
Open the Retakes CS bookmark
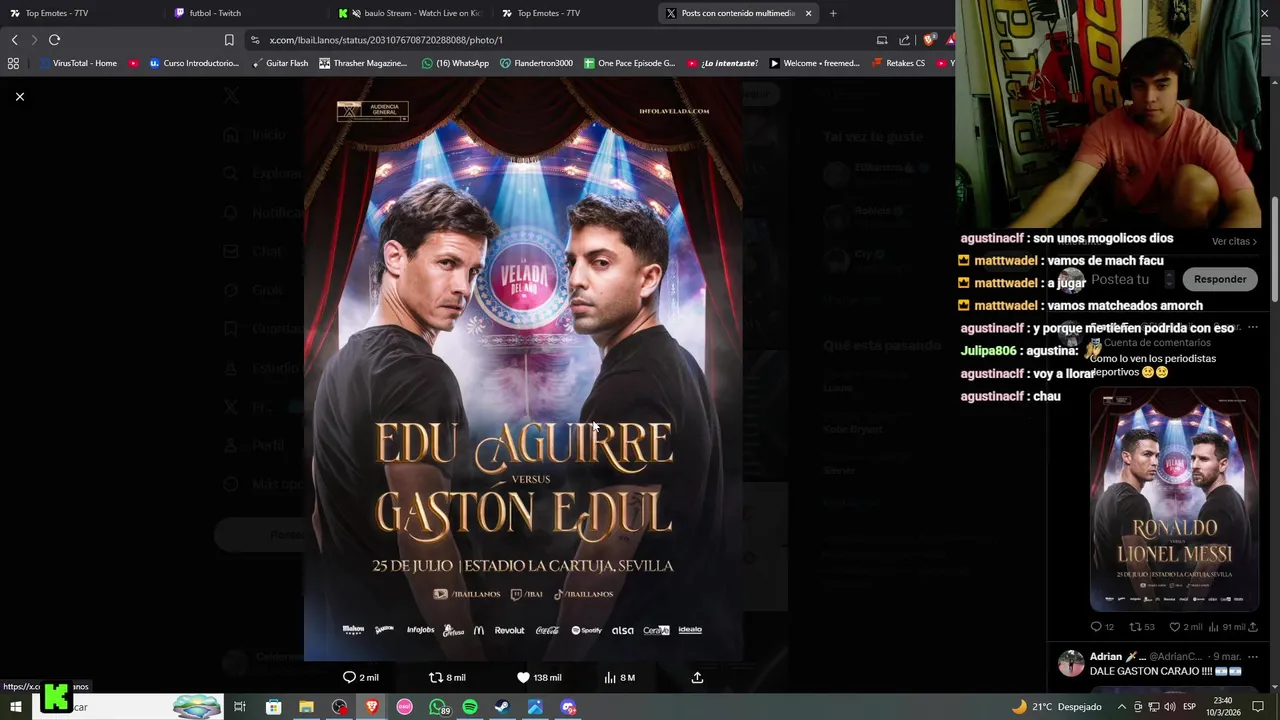click(898, 63)
